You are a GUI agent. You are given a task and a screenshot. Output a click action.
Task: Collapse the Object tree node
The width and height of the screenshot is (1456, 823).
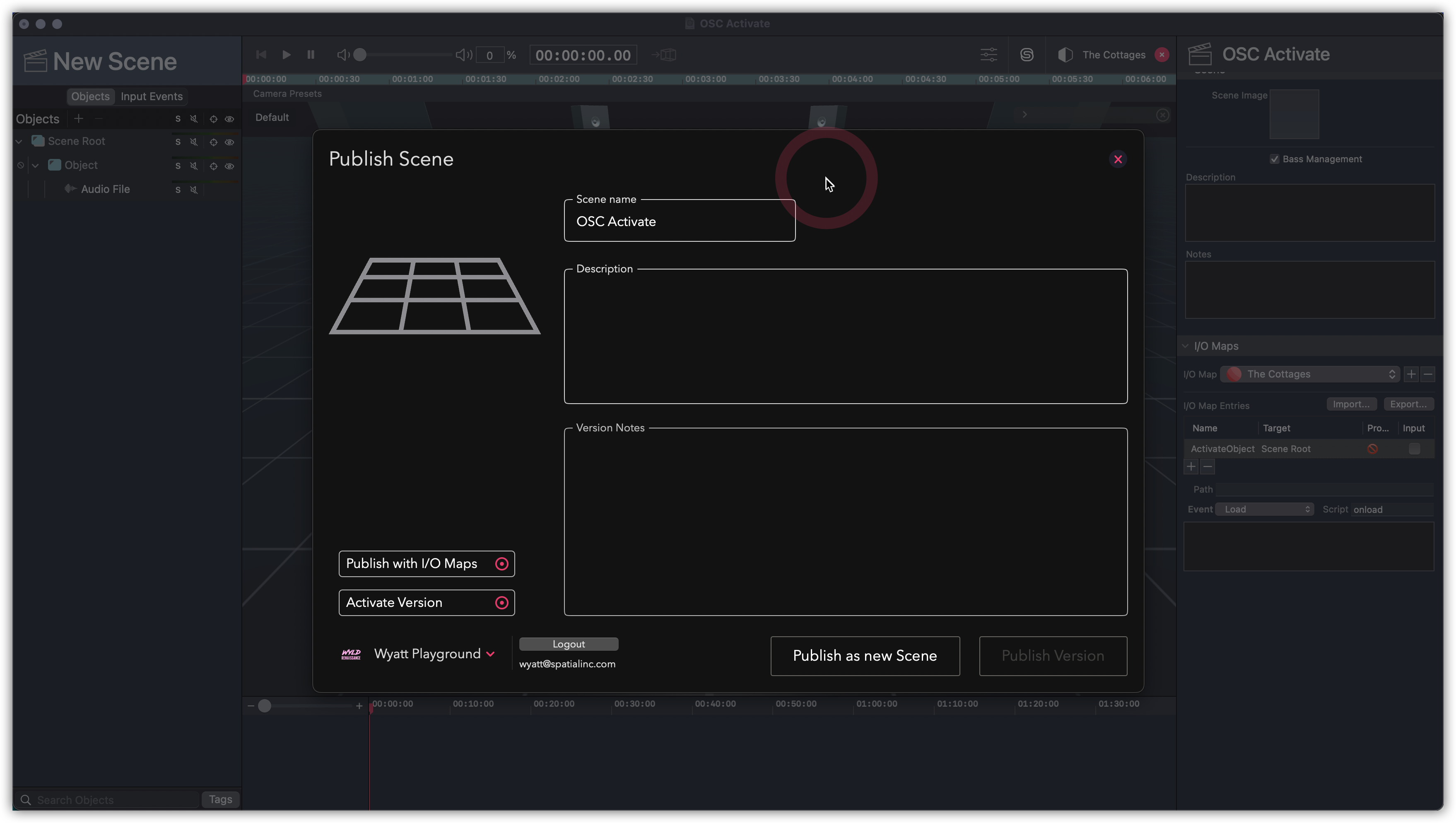click(x=35, y=166)
